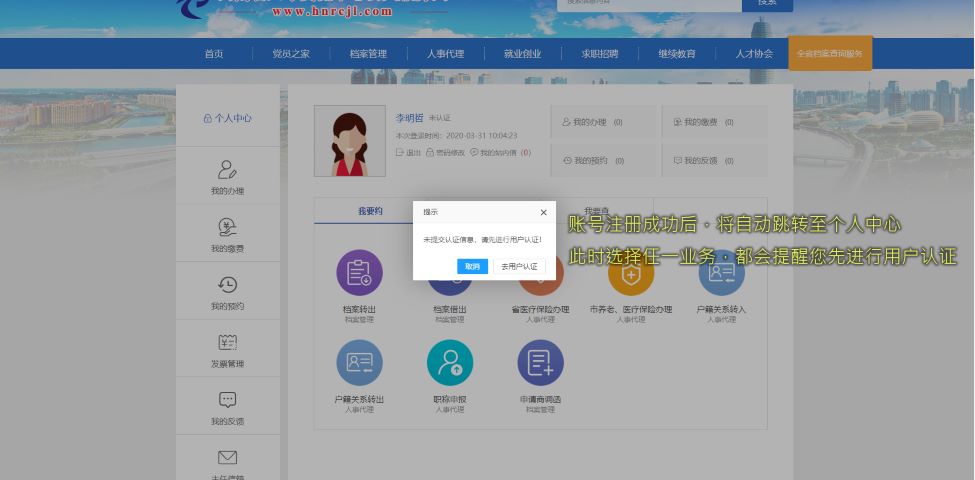Open 就业创业 navigation item
This screenshot has height=480, width=975.
click(522, 54)
